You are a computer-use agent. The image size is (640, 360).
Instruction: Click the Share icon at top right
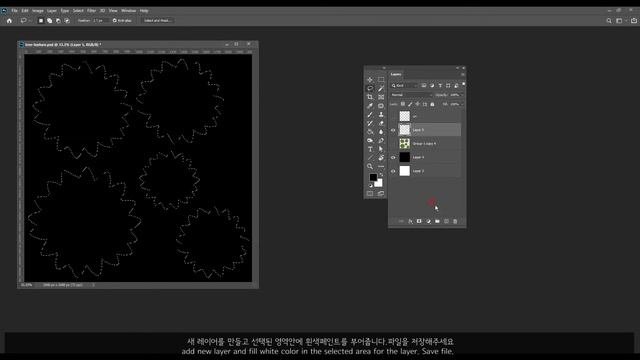pyautogui.click(x=634, y=20)
